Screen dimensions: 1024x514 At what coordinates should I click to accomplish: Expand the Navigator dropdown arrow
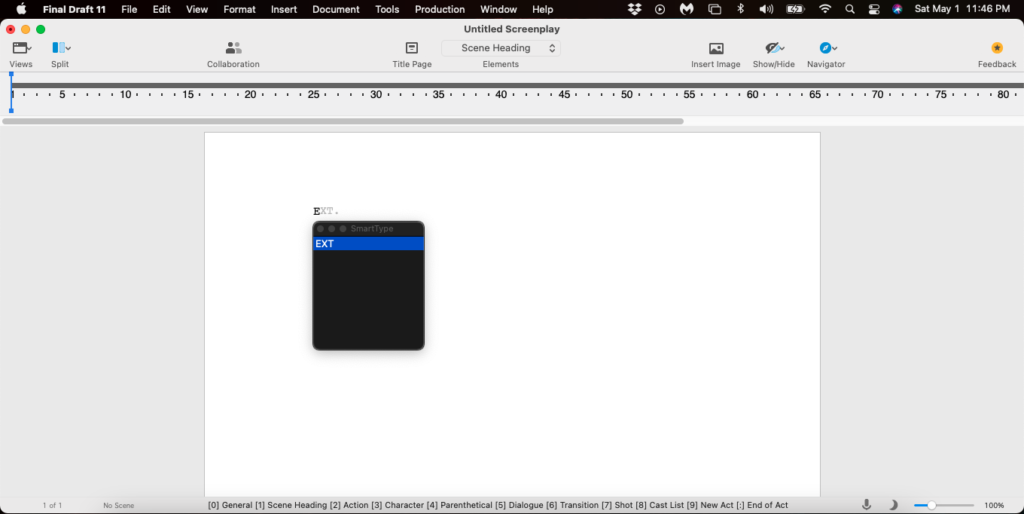pyautogui.click(x=835, y=48)
